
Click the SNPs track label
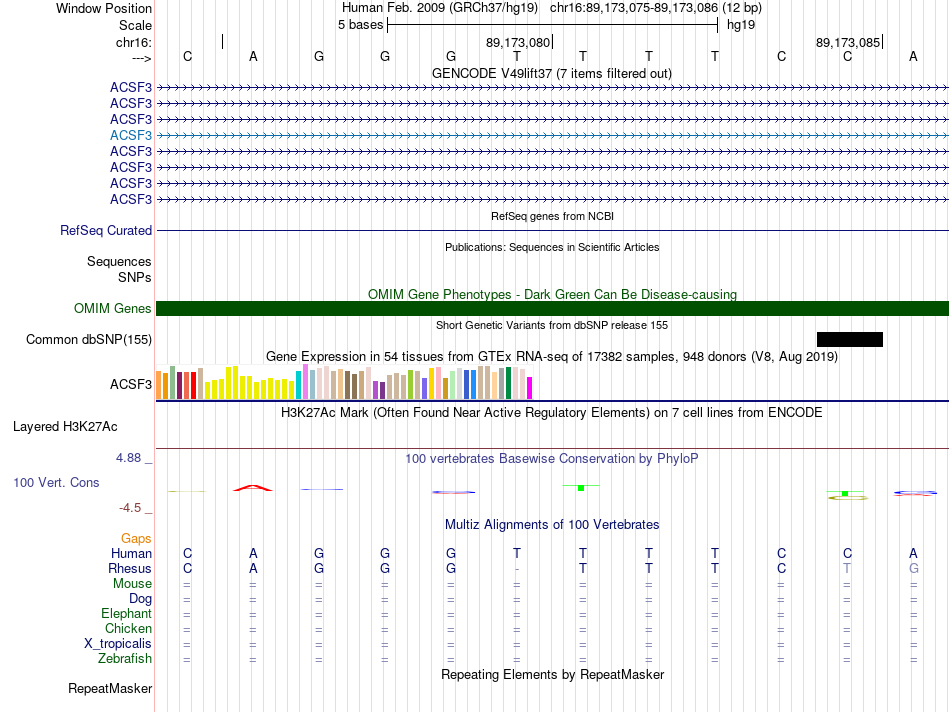pyautogui.click(x=135, y=277)
